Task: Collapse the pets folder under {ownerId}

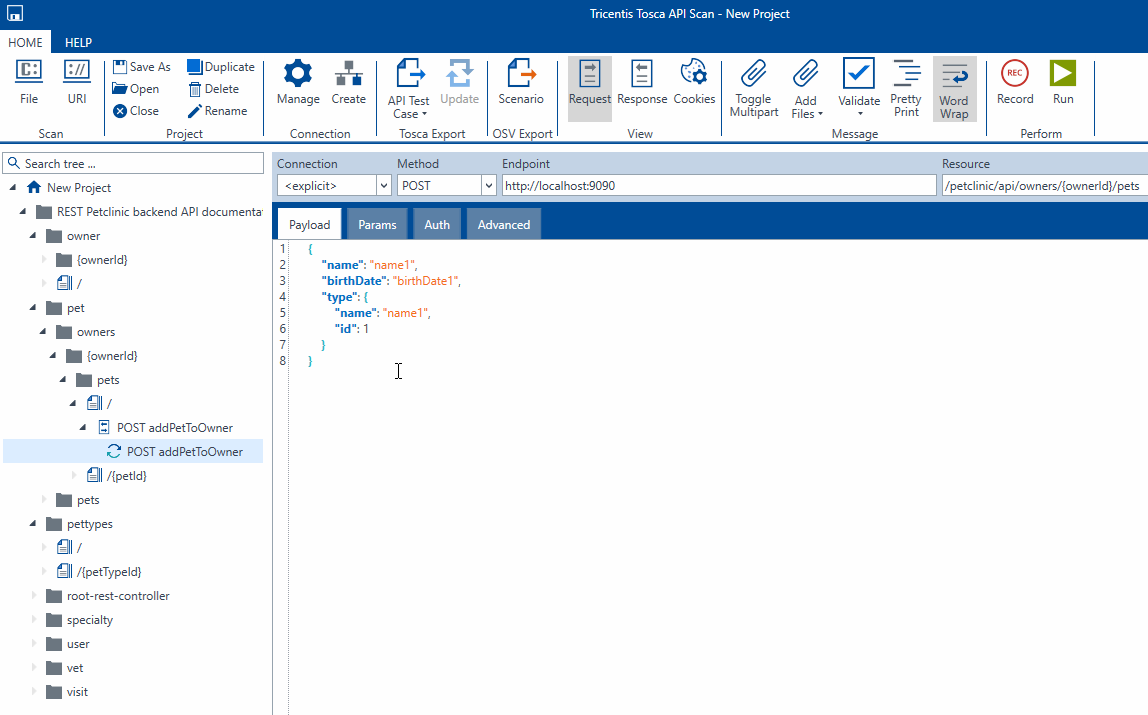Action: [63, 380]
